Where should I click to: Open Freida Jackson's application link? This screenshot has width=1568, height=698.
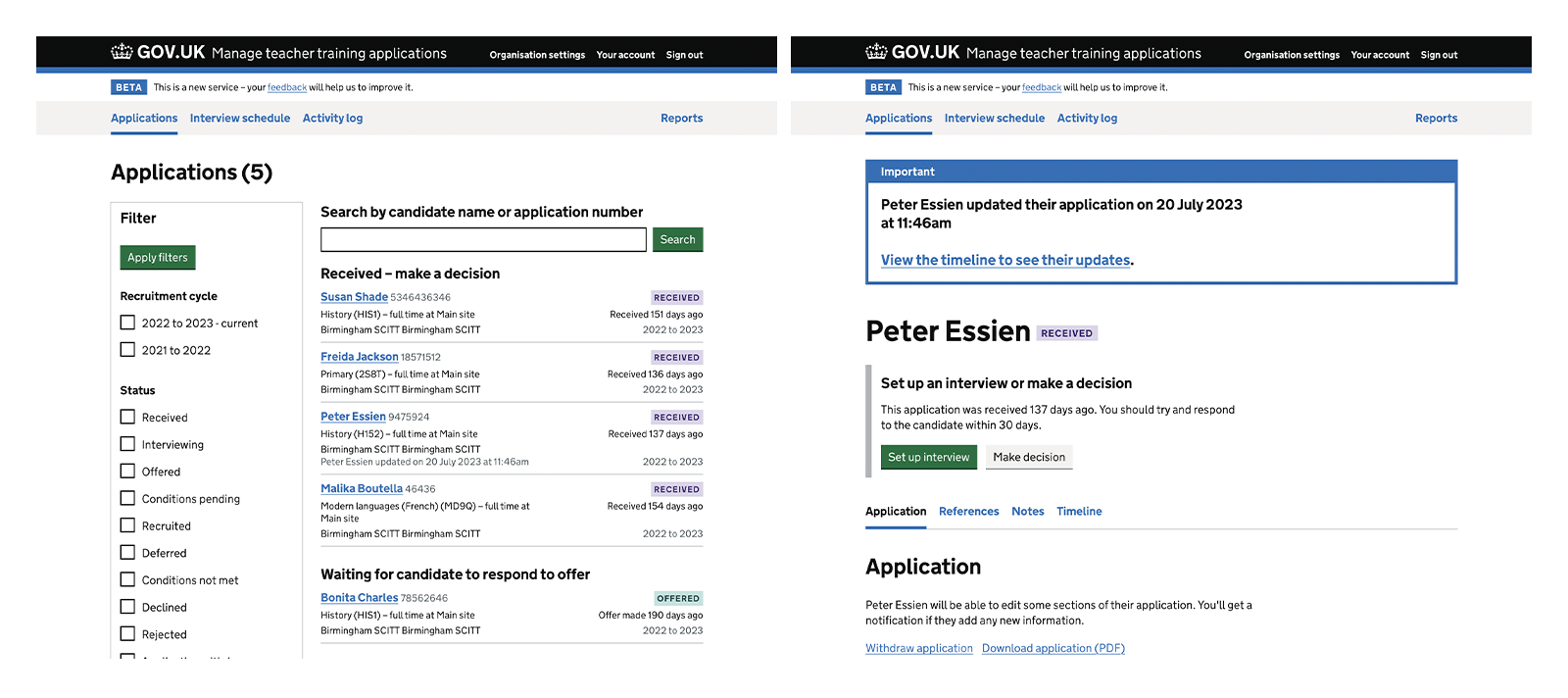[359, 357]
